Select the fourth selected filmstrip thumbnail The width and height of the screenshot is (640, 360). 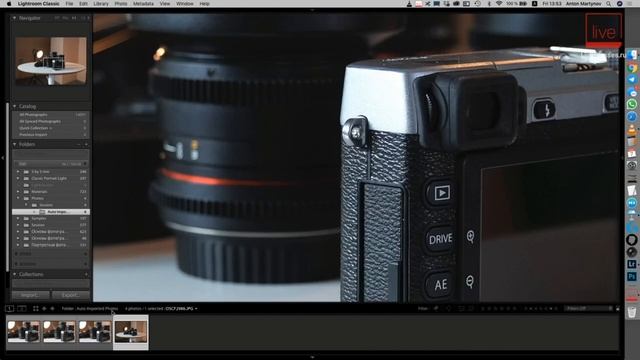point(131,332)
